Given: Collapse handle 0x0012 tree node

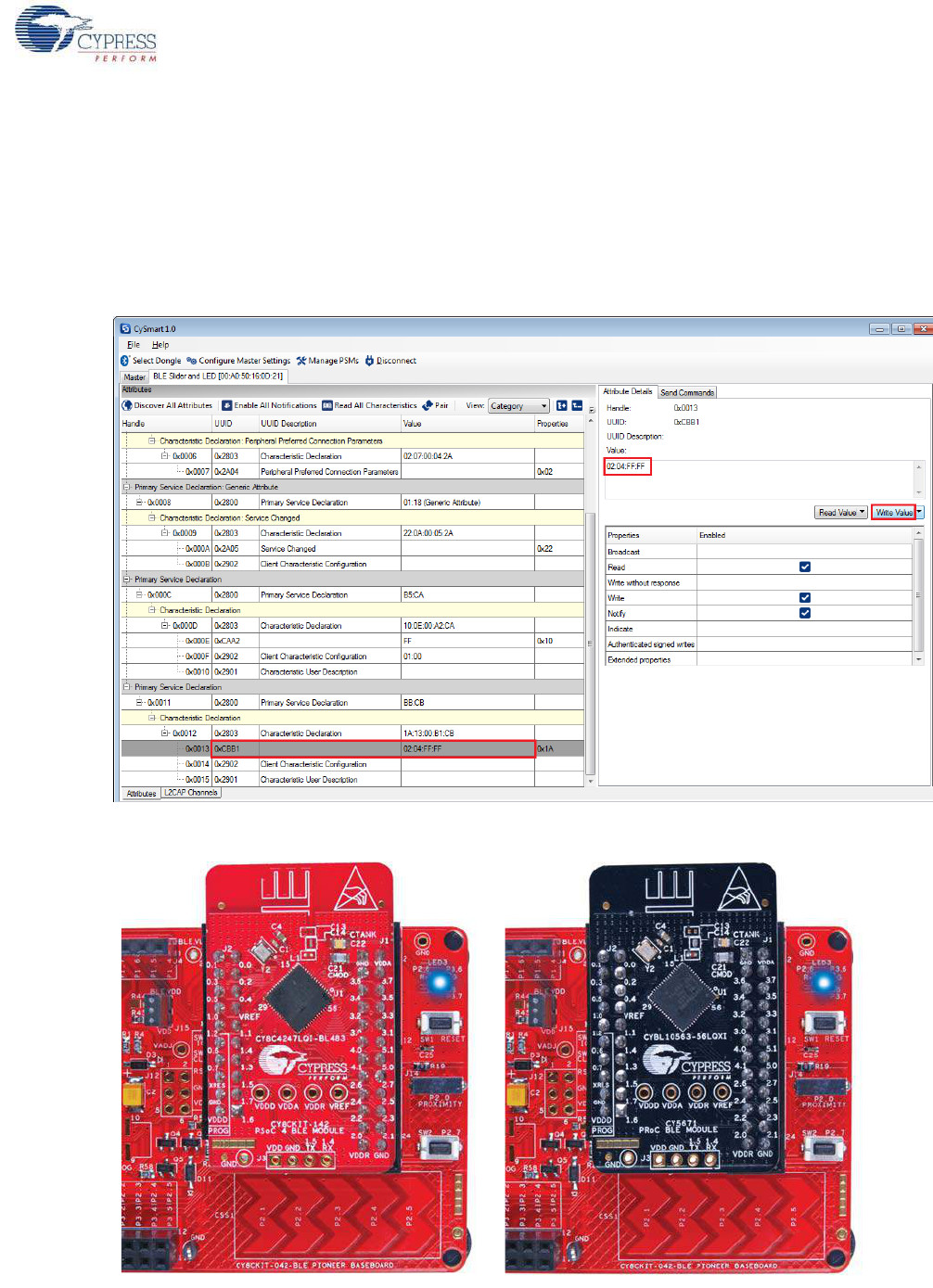Looking at the screenshot, I should click(165, 733).
